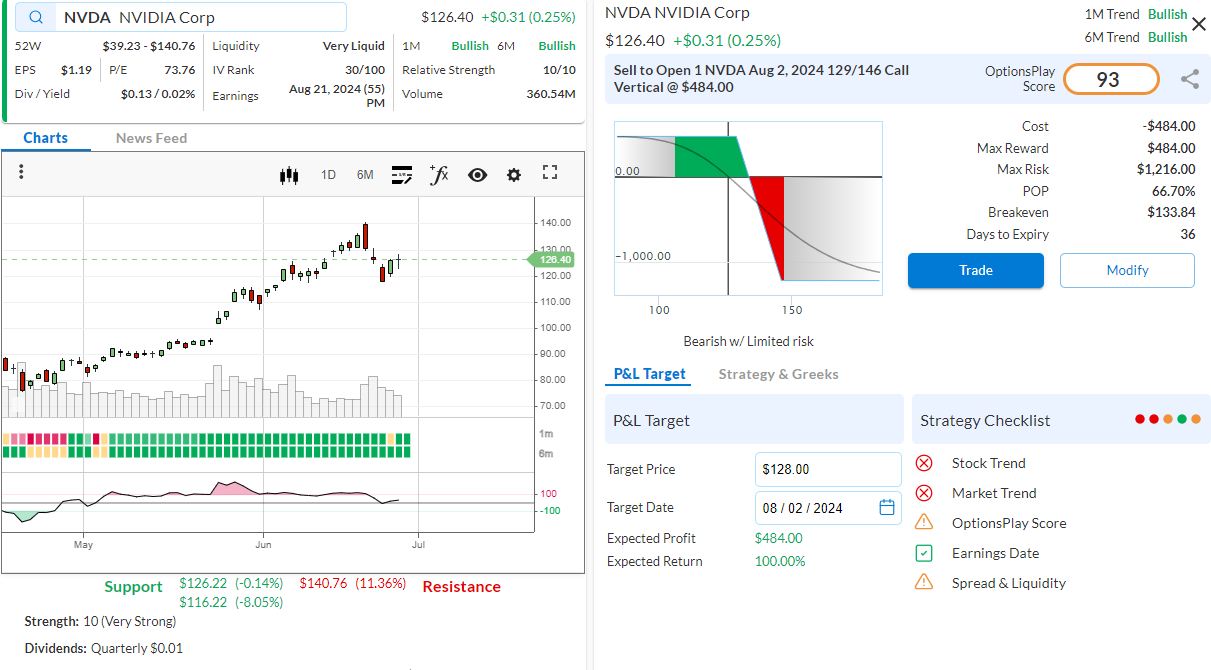Click the green payoff profit region
Viewport: 1211px width, 670px height.
[709, 157]
